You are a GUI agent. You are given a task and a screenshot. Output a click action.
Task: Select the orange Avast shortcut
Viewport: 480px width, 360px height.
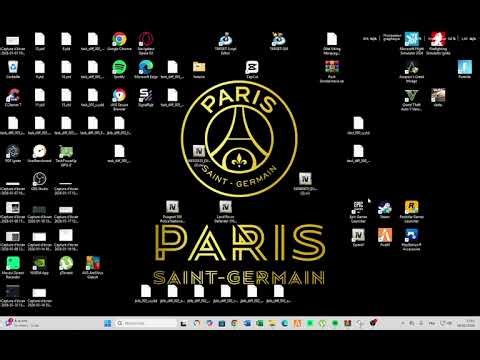pyautogui.click(x=385, y=237)
